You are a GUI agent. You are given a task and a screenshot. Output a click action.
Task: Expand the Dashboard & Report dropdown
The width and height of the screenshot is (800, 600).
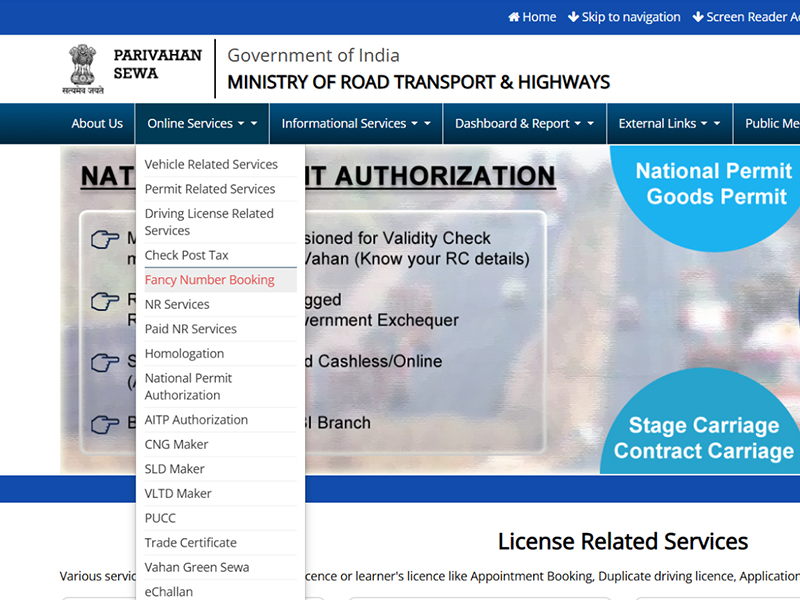pyautogui.click(x=524, y=124)
